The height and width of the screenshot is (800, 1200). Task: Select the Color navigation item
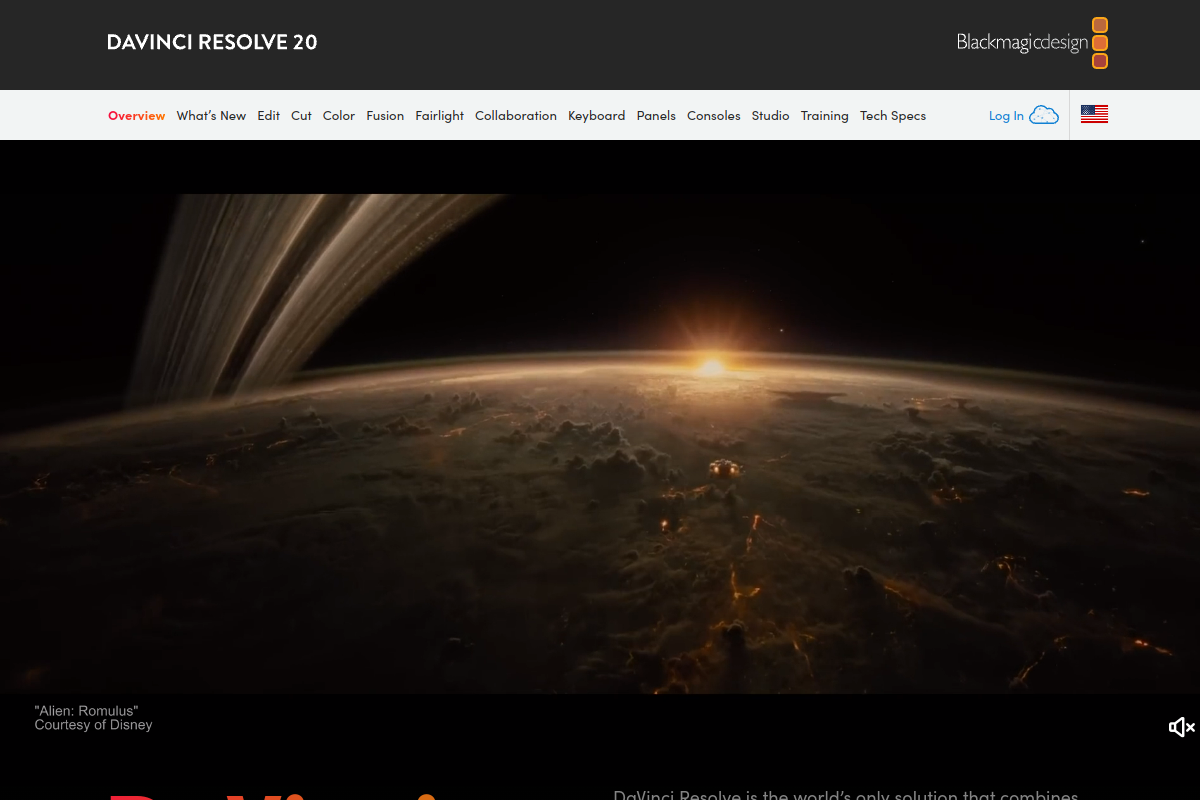click(338, 115)
